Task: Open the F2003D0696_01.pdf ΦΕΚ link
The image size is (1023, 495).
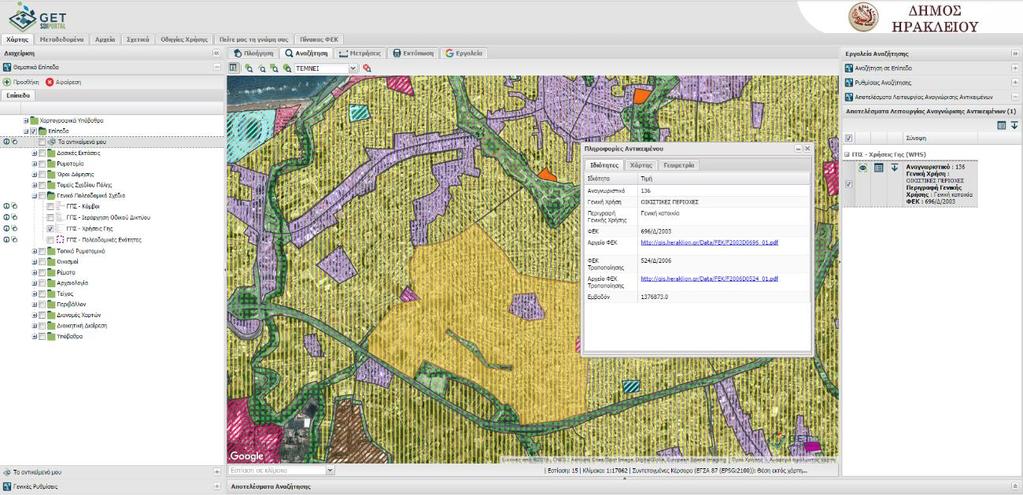Action: click(710, 242)
